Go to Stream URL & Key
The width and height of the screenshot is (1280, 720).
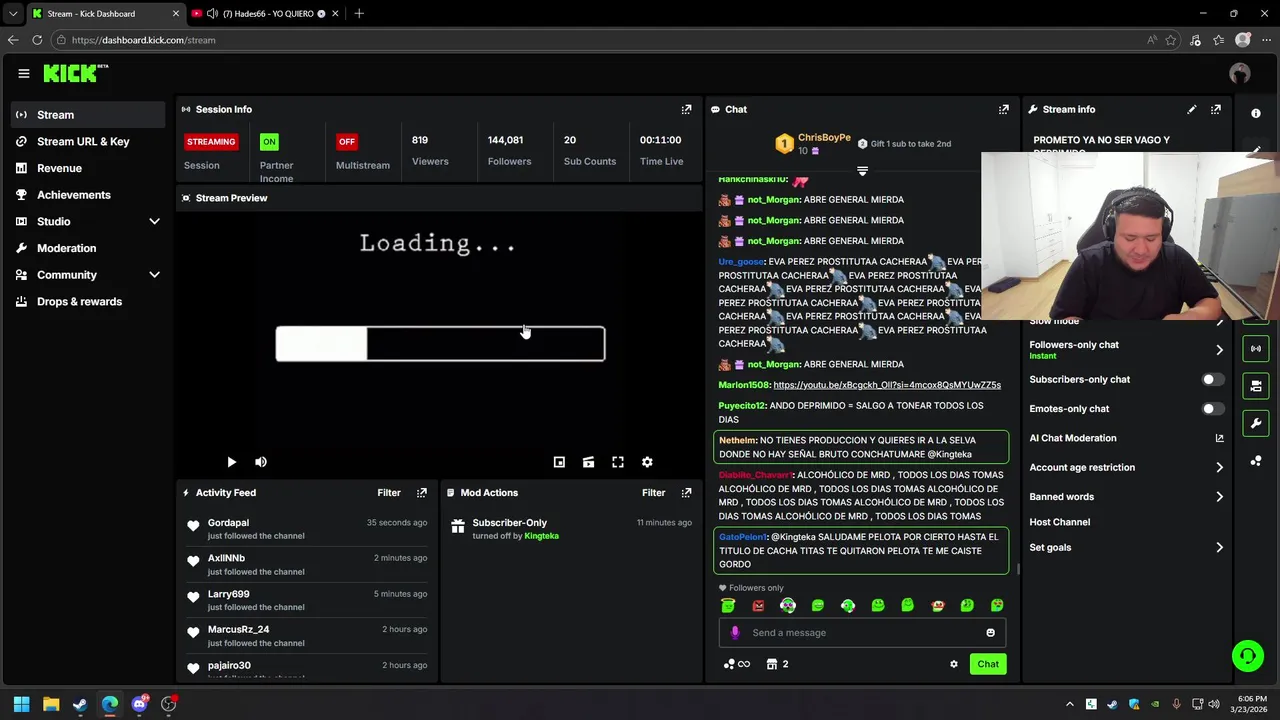88,142
